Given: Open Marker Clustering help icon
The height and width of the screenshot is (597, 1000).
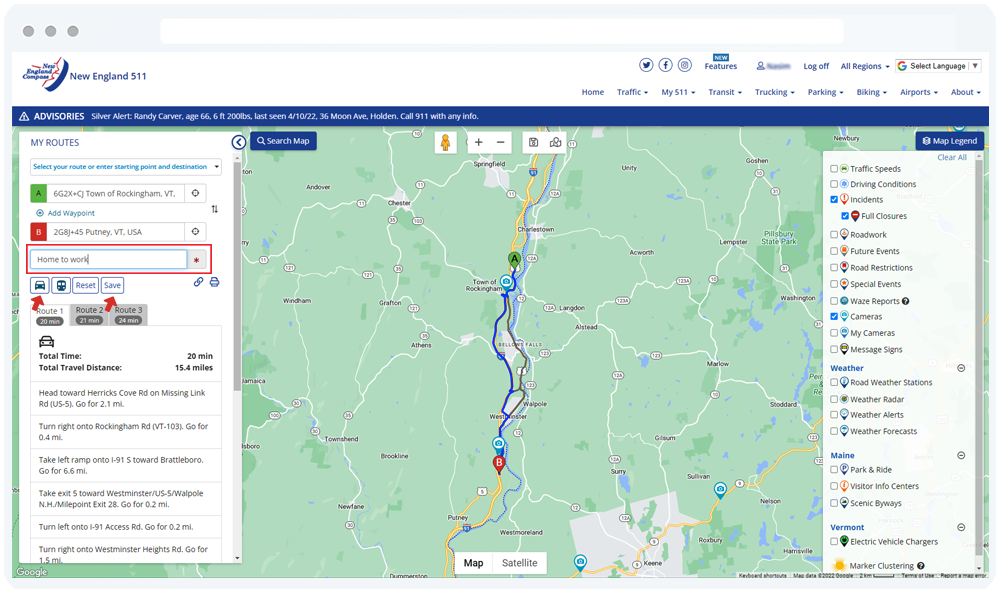Looking at the screenshot, I should pos(920,566).
